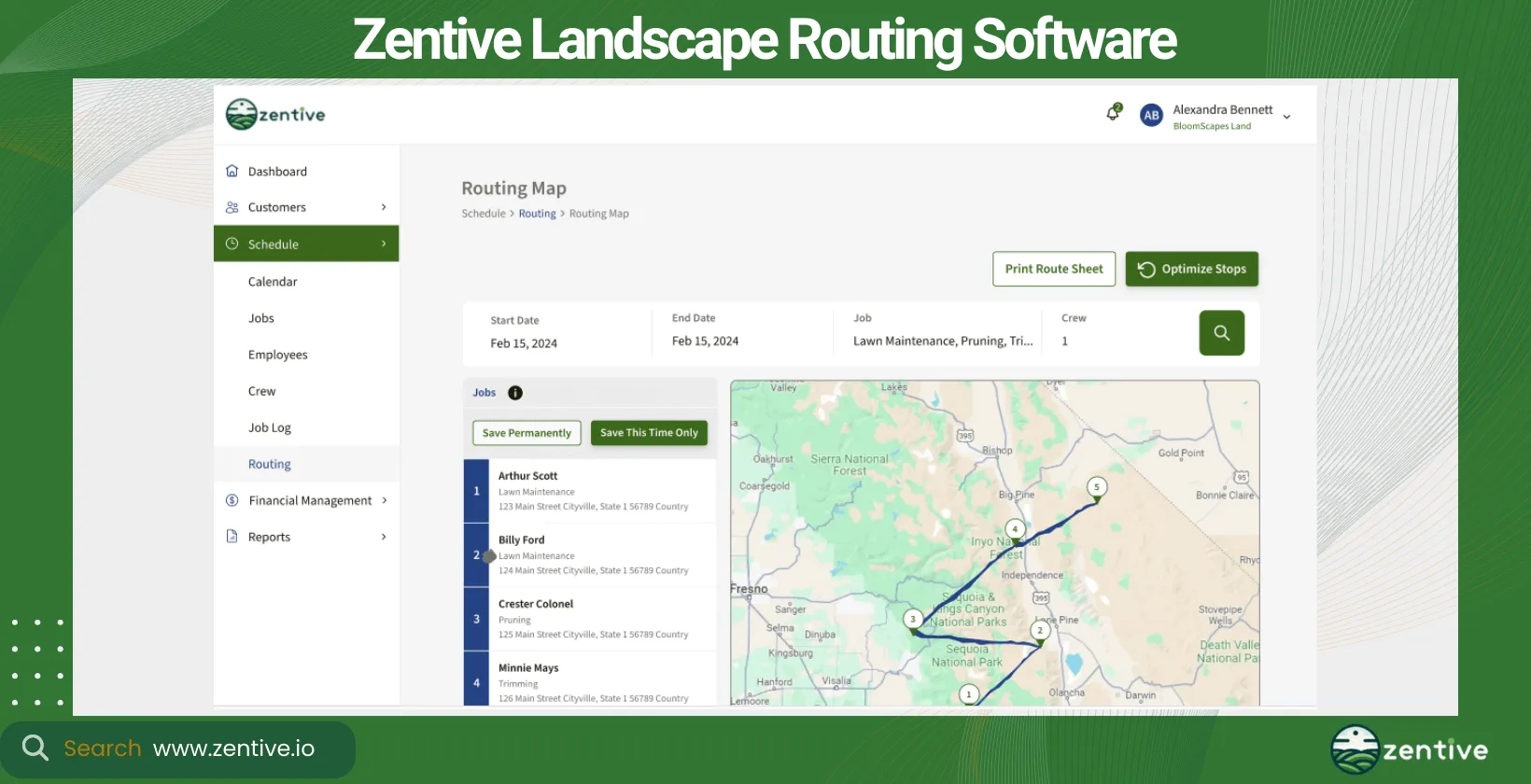Select the Minnie Mays job row

coord(590,679)
